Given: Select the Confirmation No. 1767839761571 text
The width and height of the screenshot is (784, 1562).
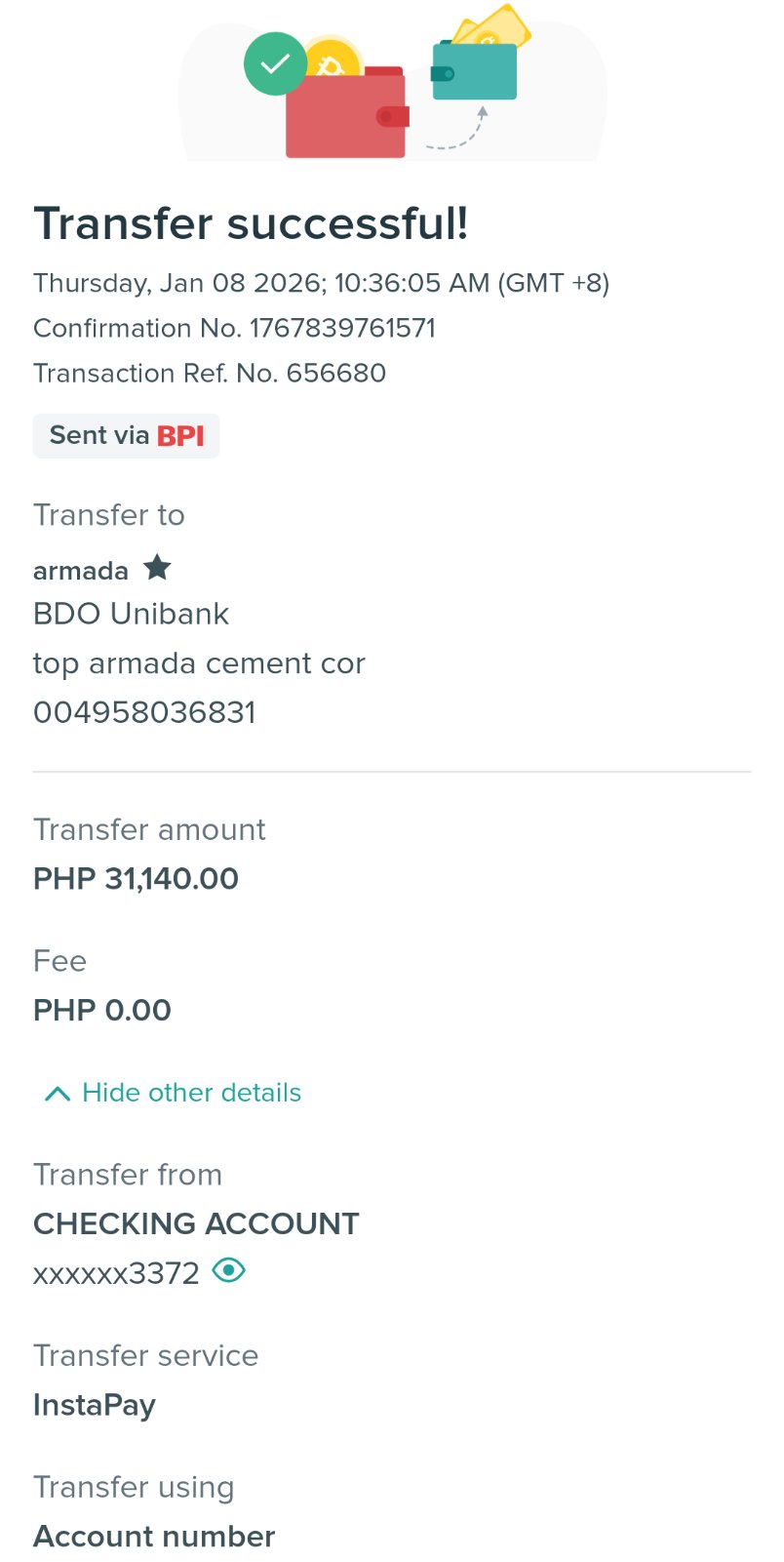Looking at the screenshot, I should point(234,328).
